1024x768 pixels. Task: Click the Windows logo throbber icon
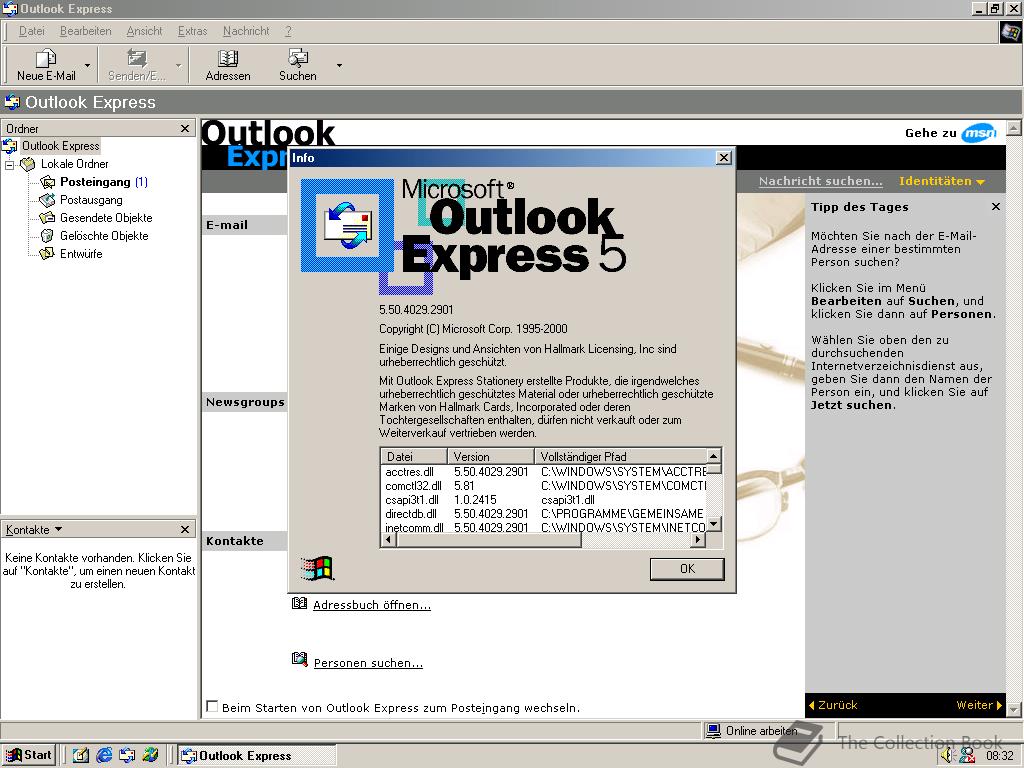coord(1010,32)
